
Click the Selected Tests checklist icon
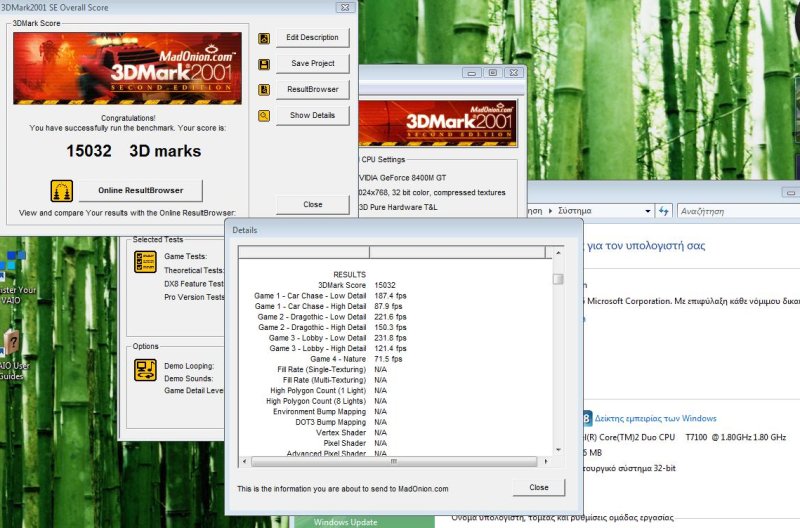(x=145, y=262)
